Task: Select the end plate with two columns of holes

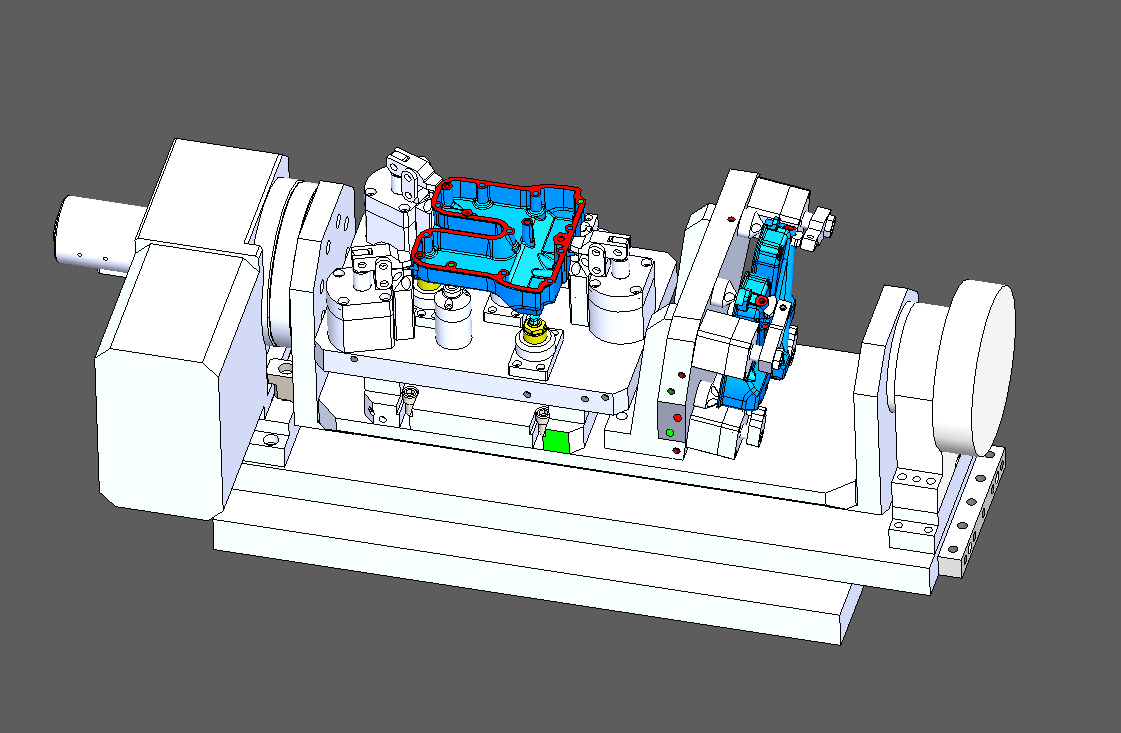Action: pyautogui.click(x=972, y=511)
